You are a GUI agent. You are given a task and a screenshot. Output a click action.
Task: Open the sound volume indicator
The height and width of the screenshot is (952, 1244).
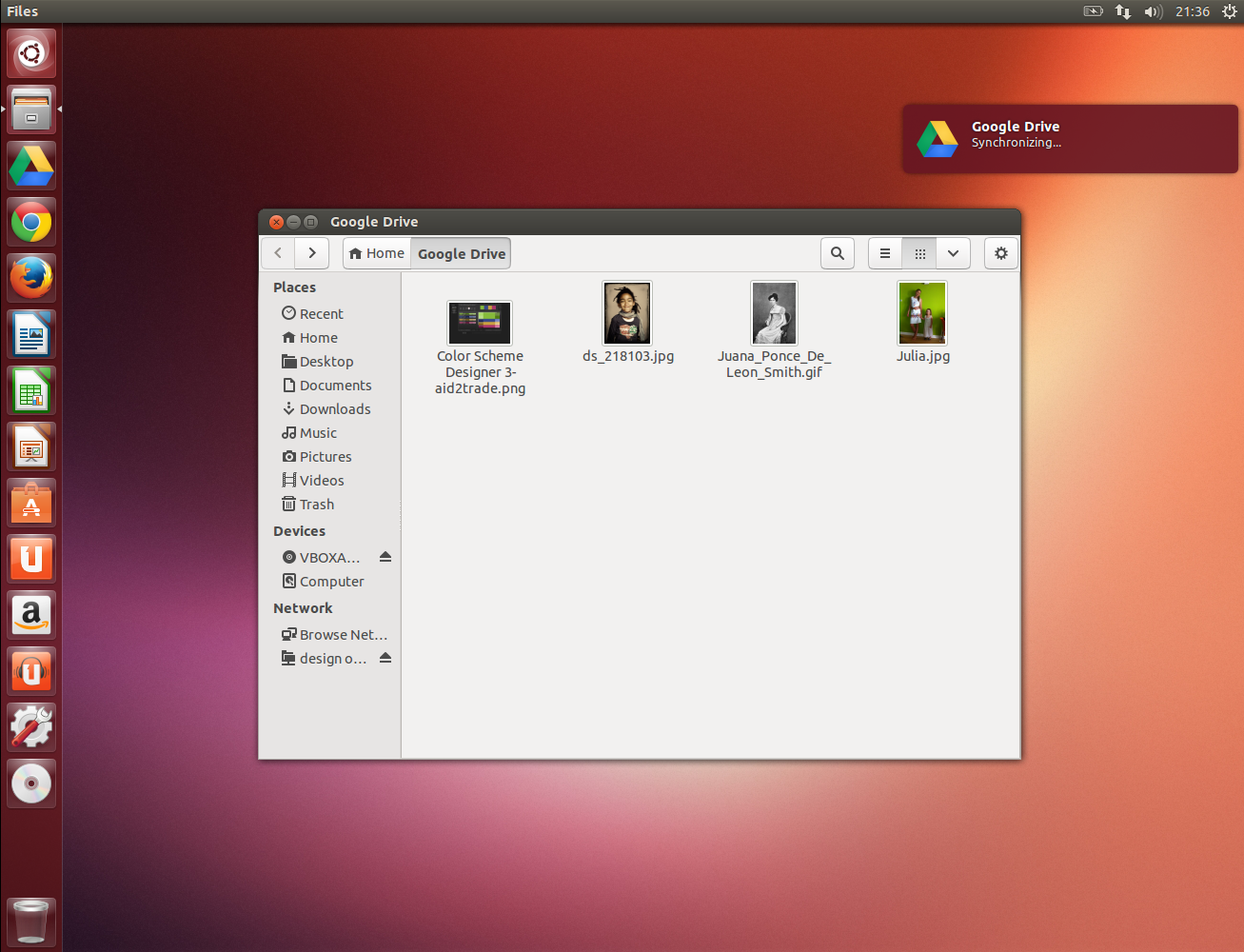pyautogui.click(x=1154, y=11)
